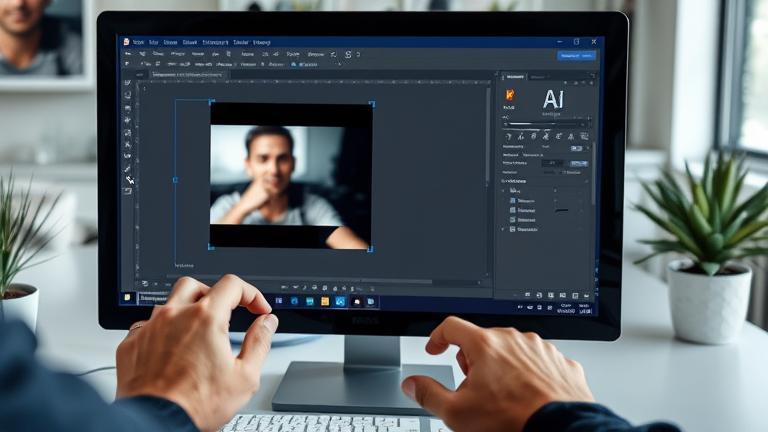Click the top-right crop corner handle

click(x=372, y=104)
